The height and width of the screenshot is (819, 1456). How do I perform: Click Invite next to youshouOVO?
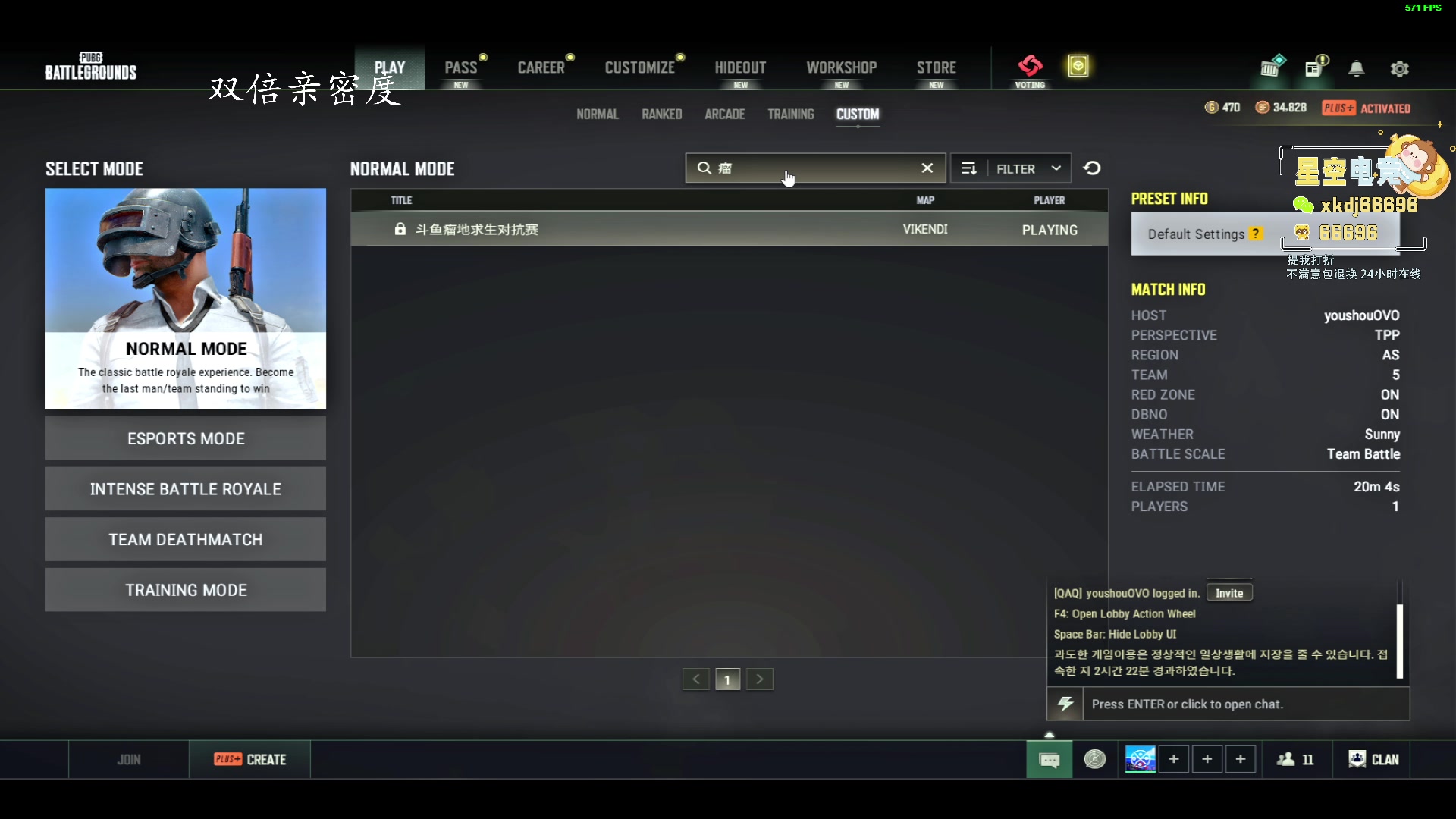pyautogui.click(x=1229, y=593)
